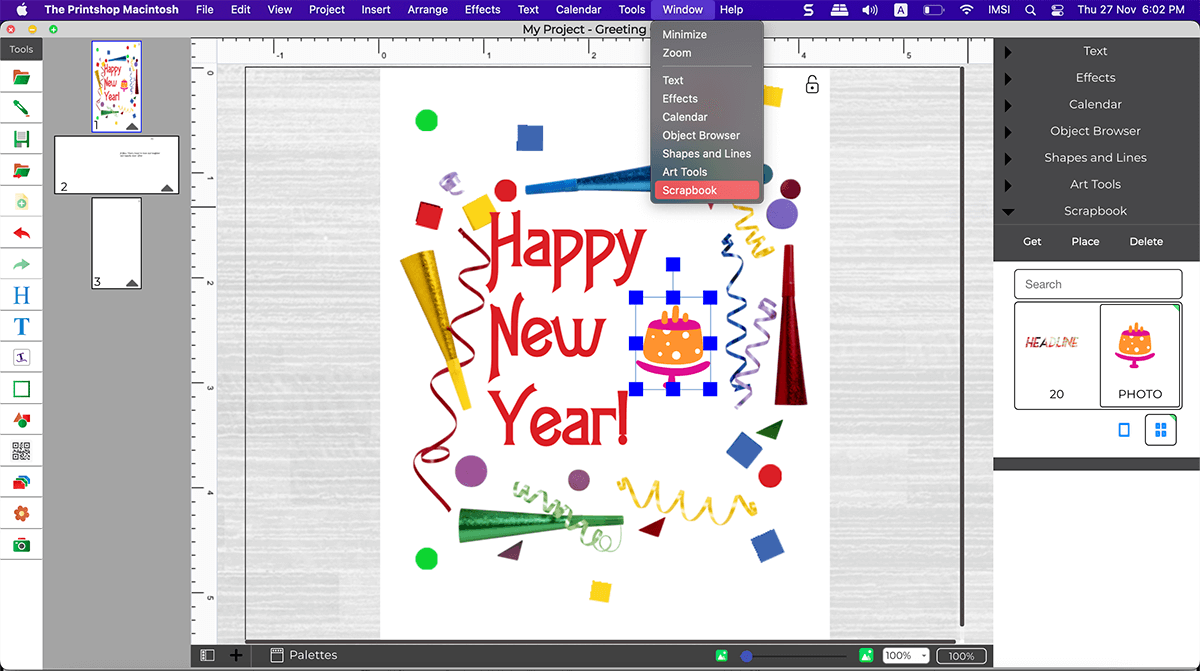Expand the Effects palette section

tap(1008, 78)
